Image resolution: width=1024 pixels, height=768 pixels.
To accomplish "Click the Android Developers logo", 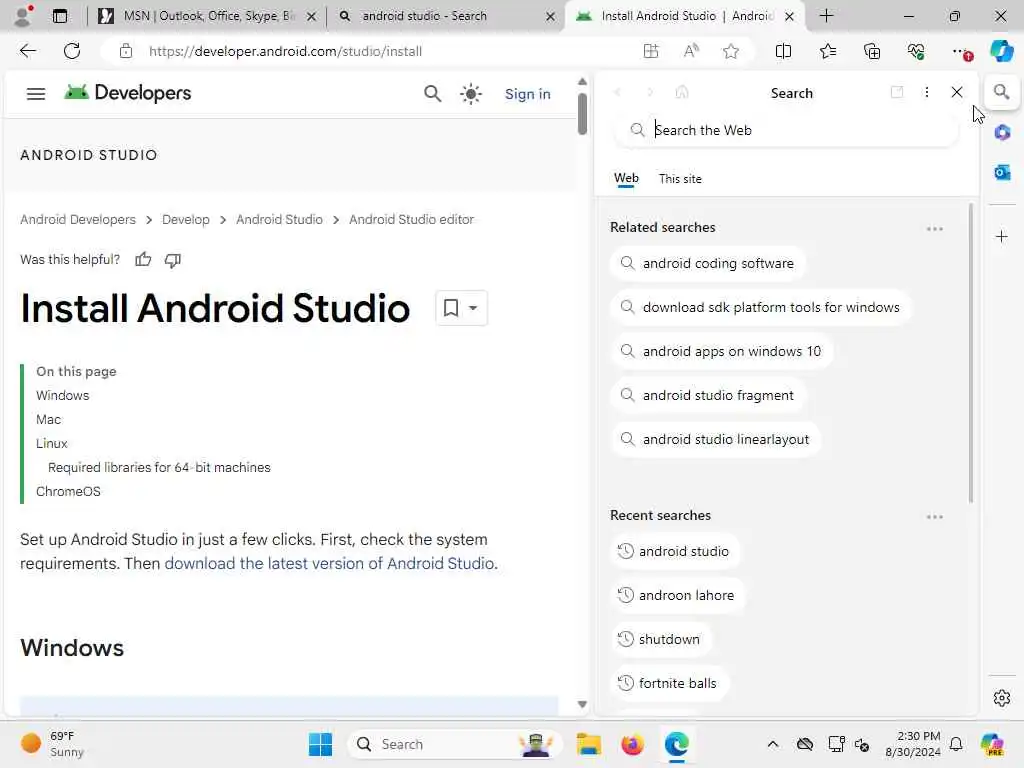I will pyautogui.click(x=128, y=93).
